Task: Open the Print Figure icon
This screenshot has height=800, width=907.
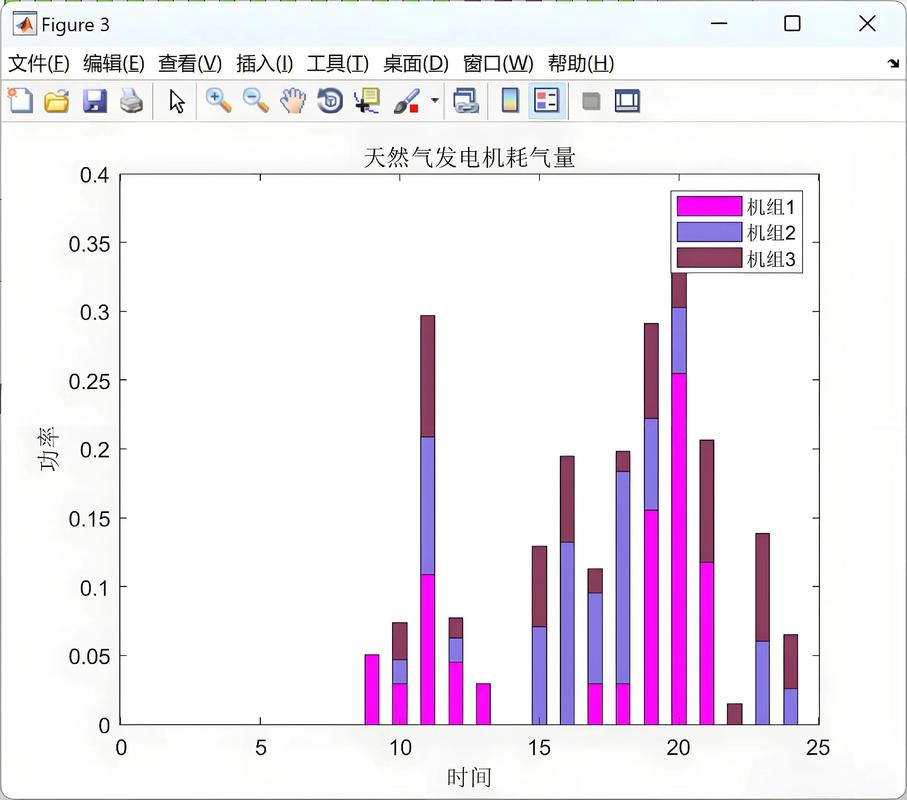Action: 131,100
